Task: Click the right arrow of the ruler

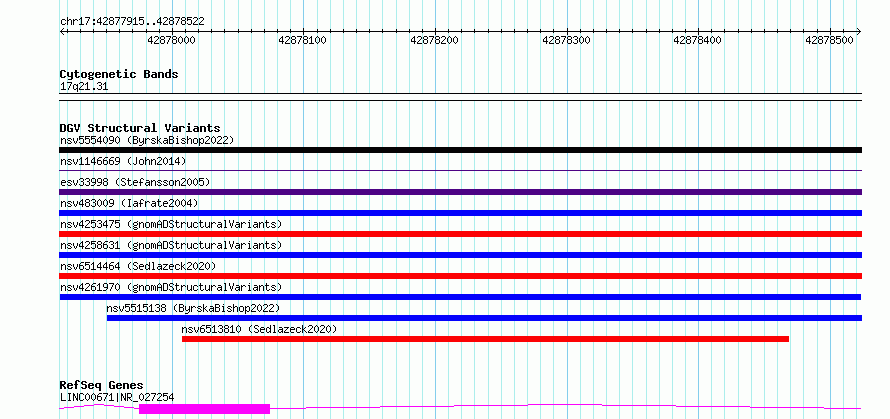Action: (x=858, y=31)
